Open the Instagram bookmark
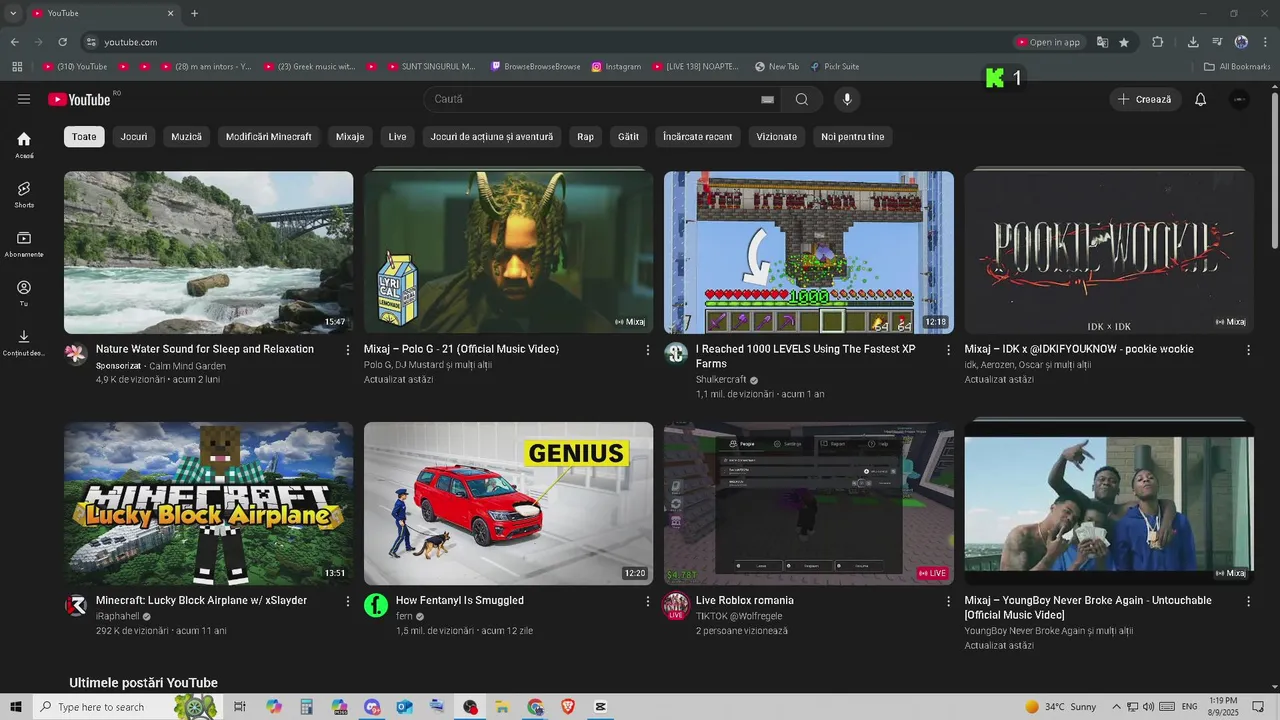 616,67
